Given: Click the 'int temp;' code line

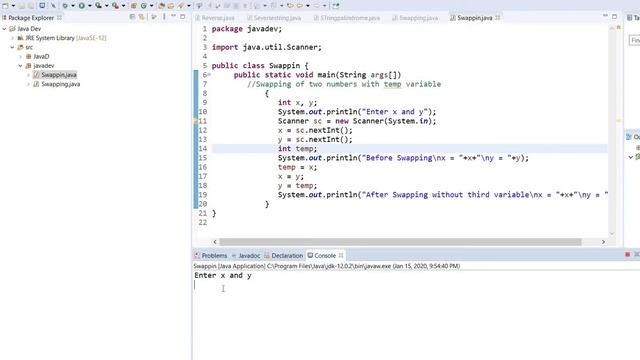Looking at the screenshot, I should 298,149.
